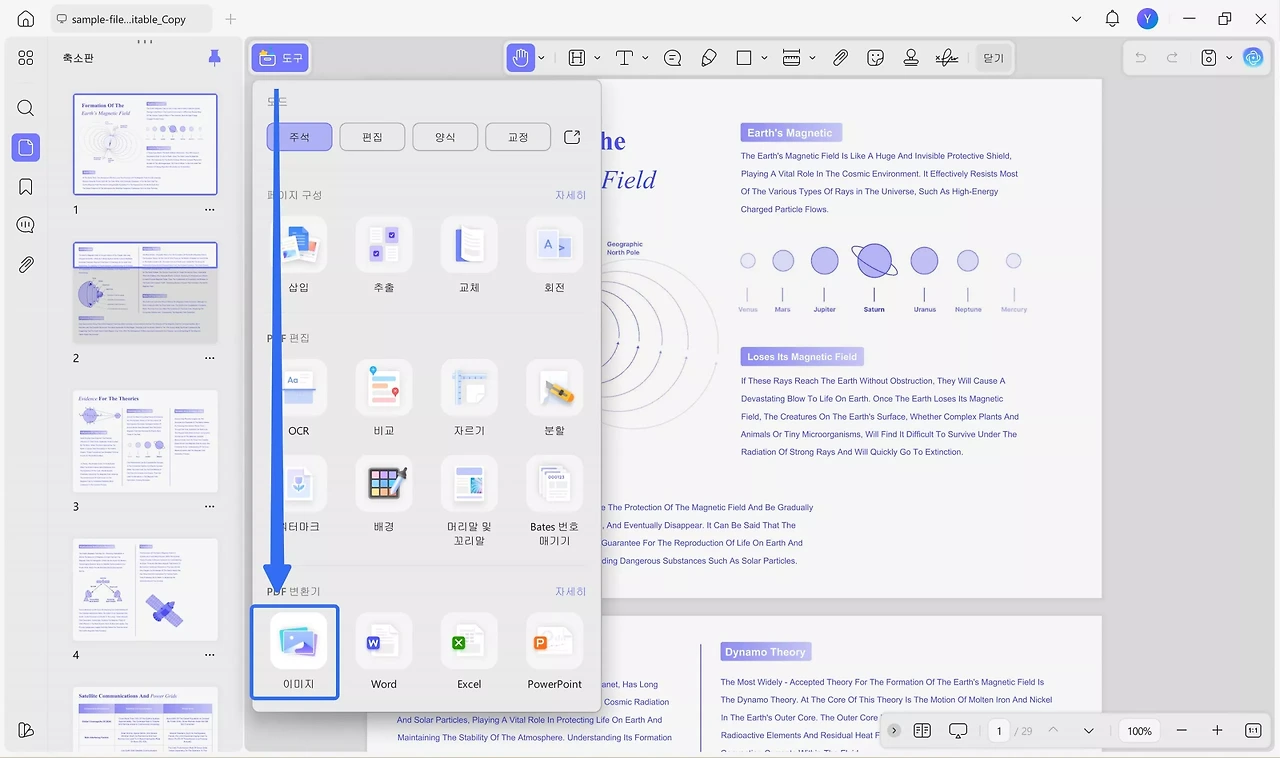Expand hand tool dropdown arrow
This screenshot has width=1280, height=758.
[x=542, y=58]
